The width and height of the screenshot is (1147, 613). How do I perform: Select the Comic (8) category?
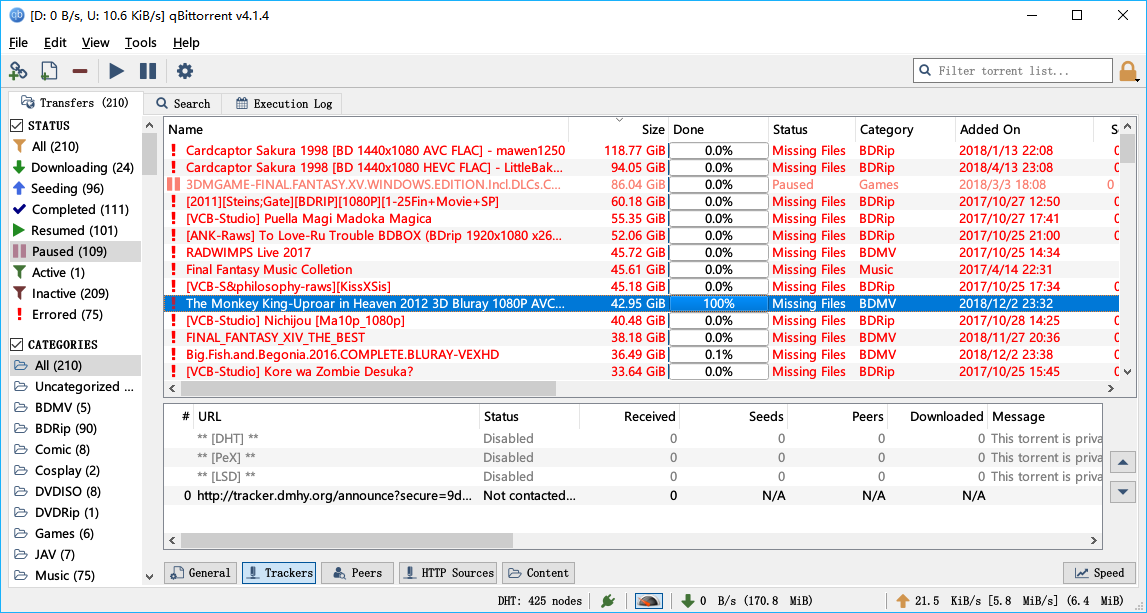(x=75, y=449)
